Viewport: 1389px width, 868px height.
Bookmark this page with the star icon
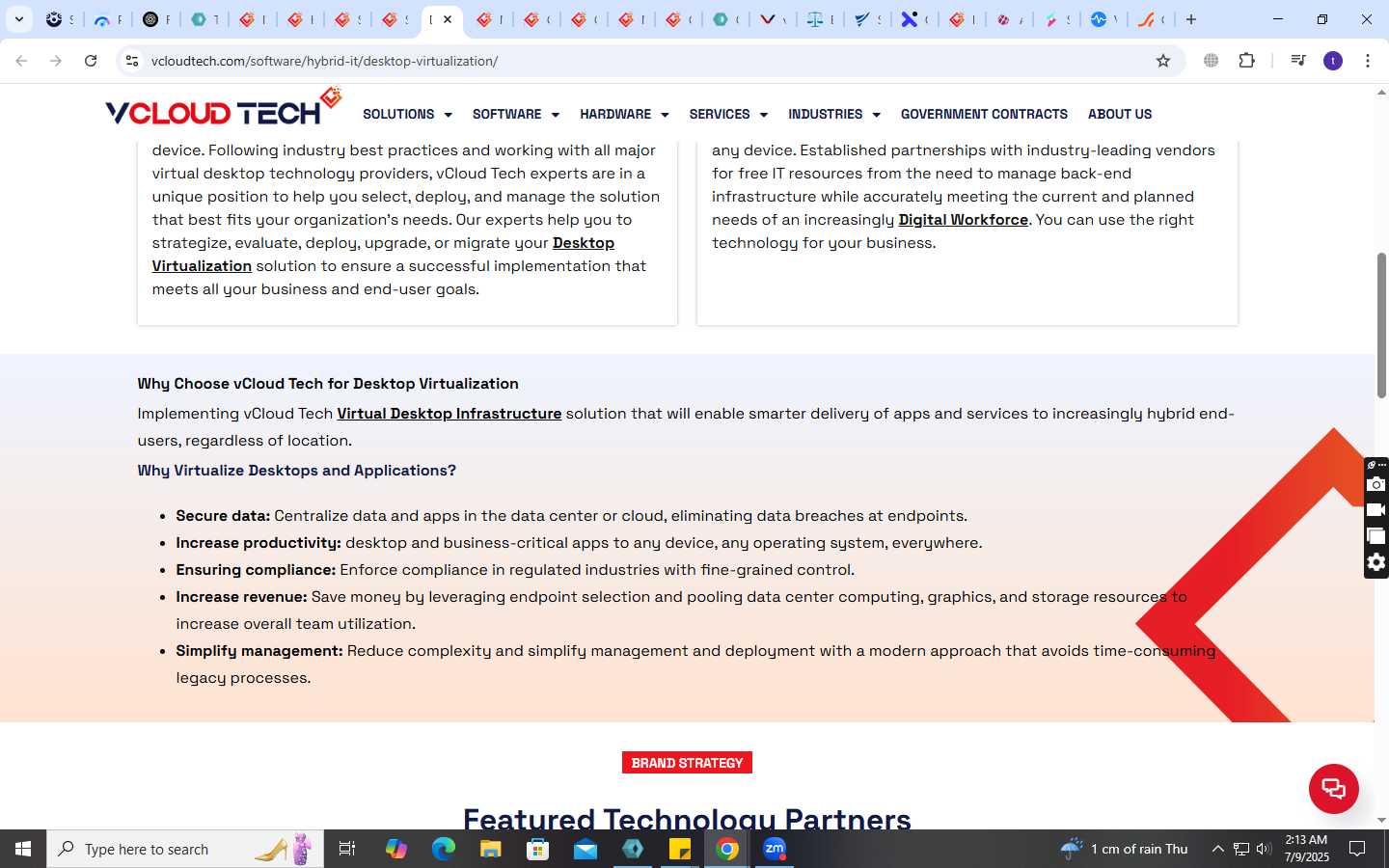tap(1163, 61)
